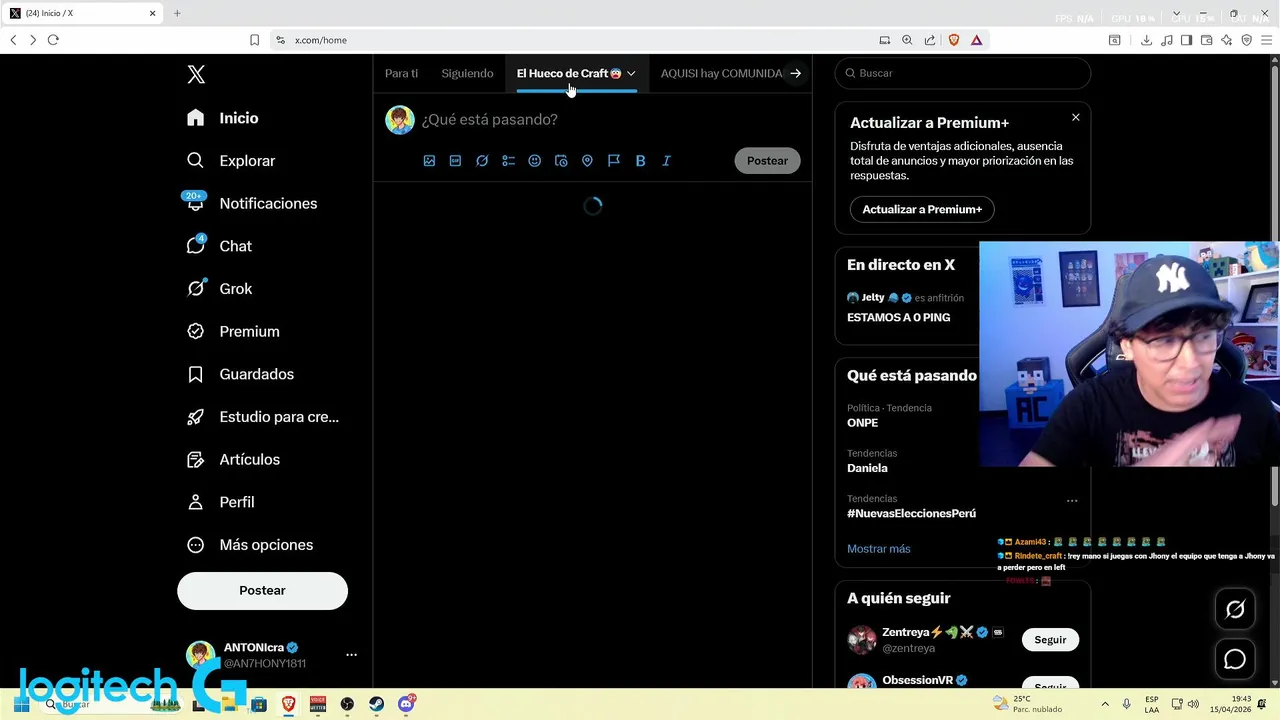Open Daniela trending topic
The image size is (1280, 720).
[867, 468]
